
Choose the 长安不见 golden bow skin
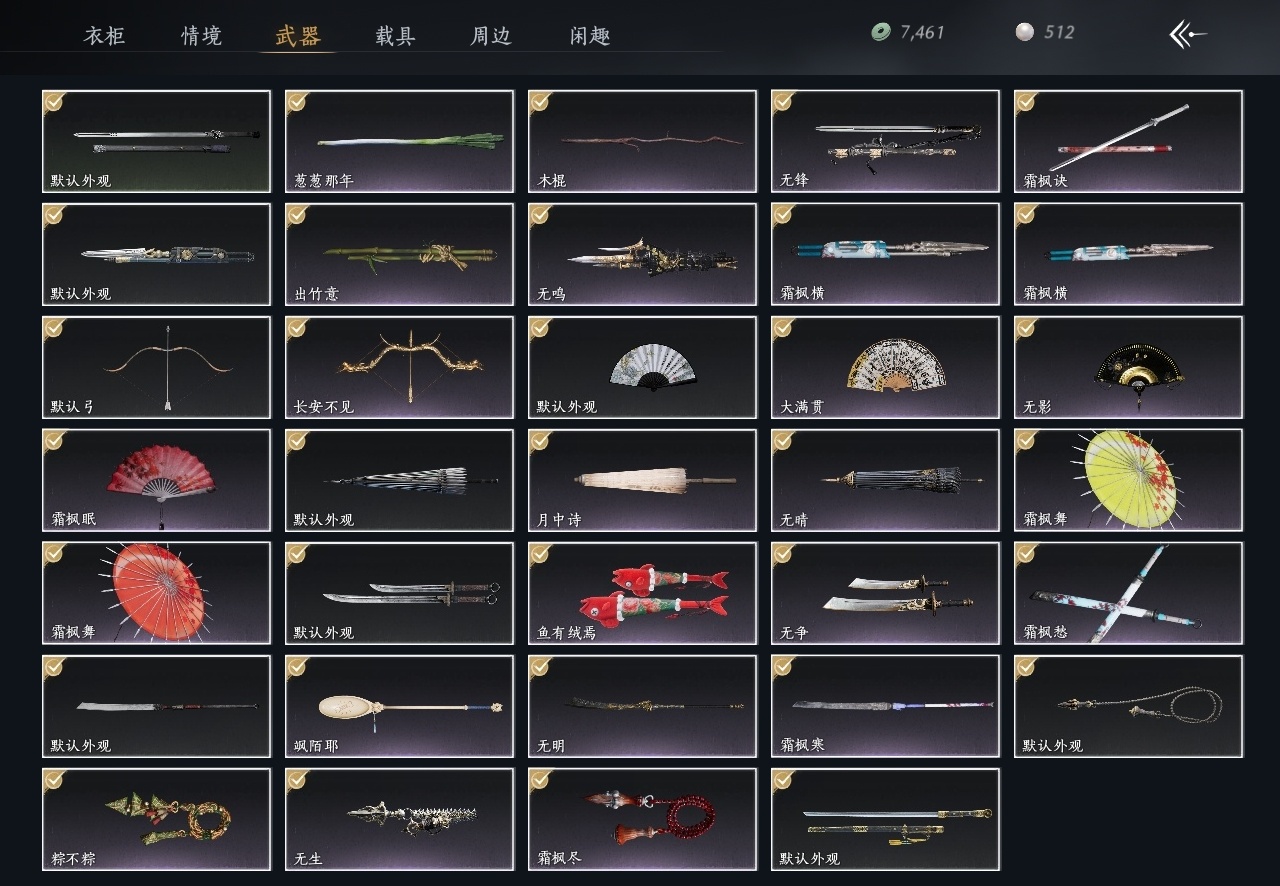(x=400, y=367)
